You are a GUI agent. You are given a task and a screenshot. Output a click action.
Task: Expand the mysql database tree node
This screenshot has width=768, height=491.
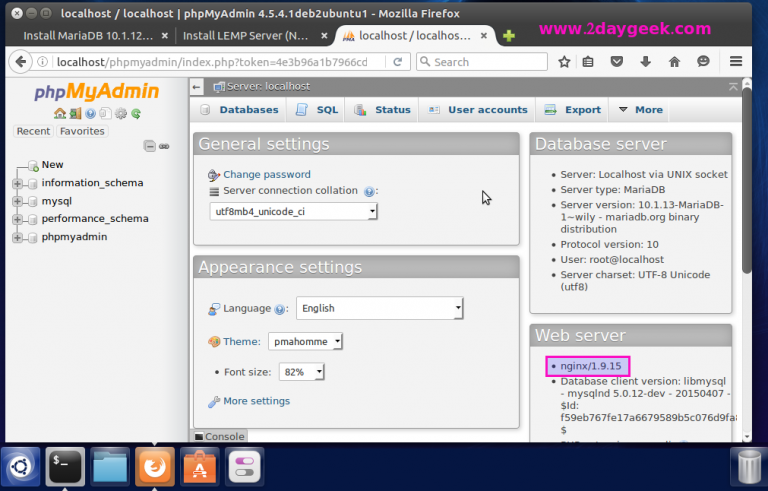pos(17,201)
